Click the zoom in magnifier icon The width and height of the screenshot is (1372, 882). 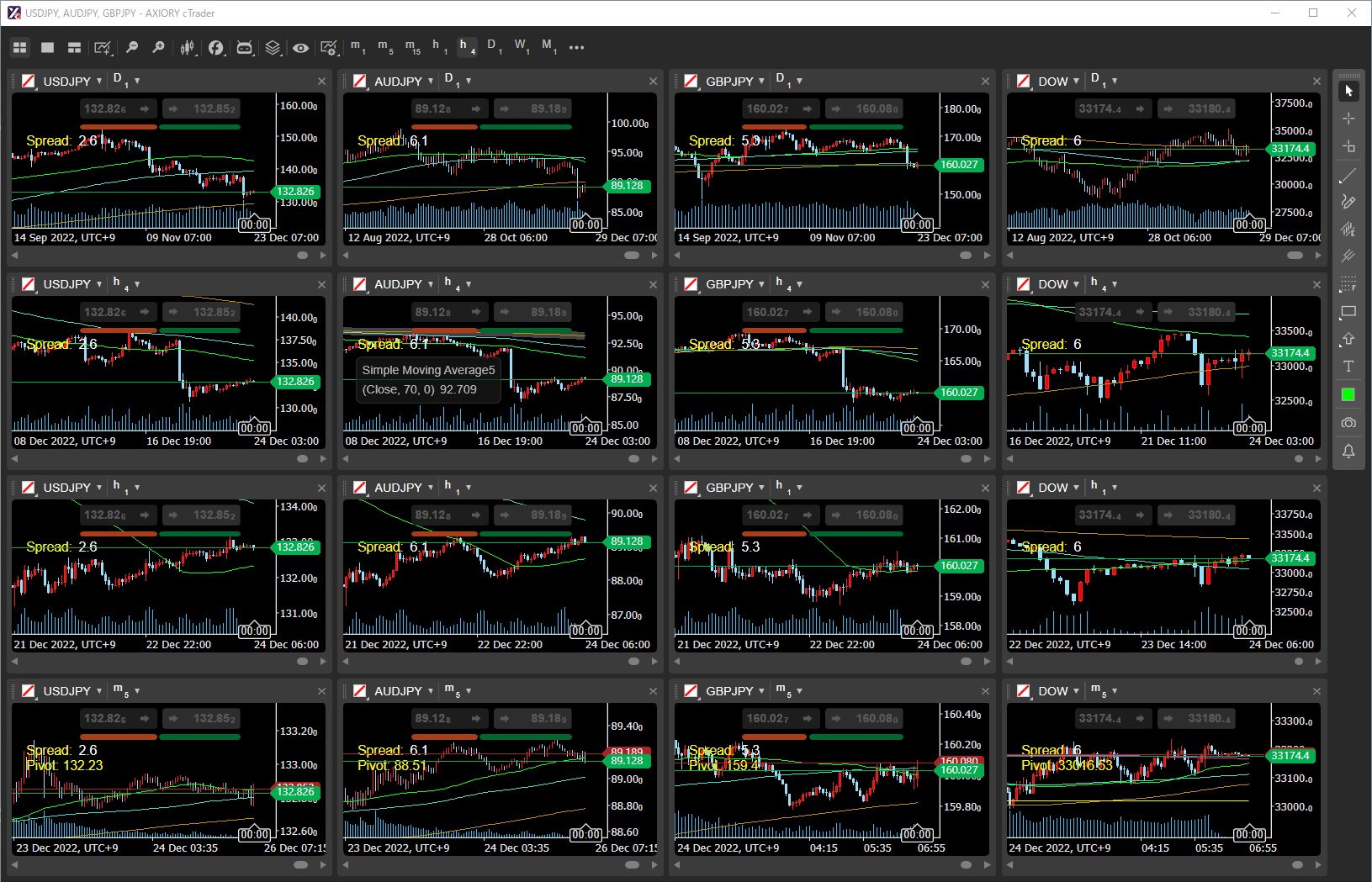point(158,48)
